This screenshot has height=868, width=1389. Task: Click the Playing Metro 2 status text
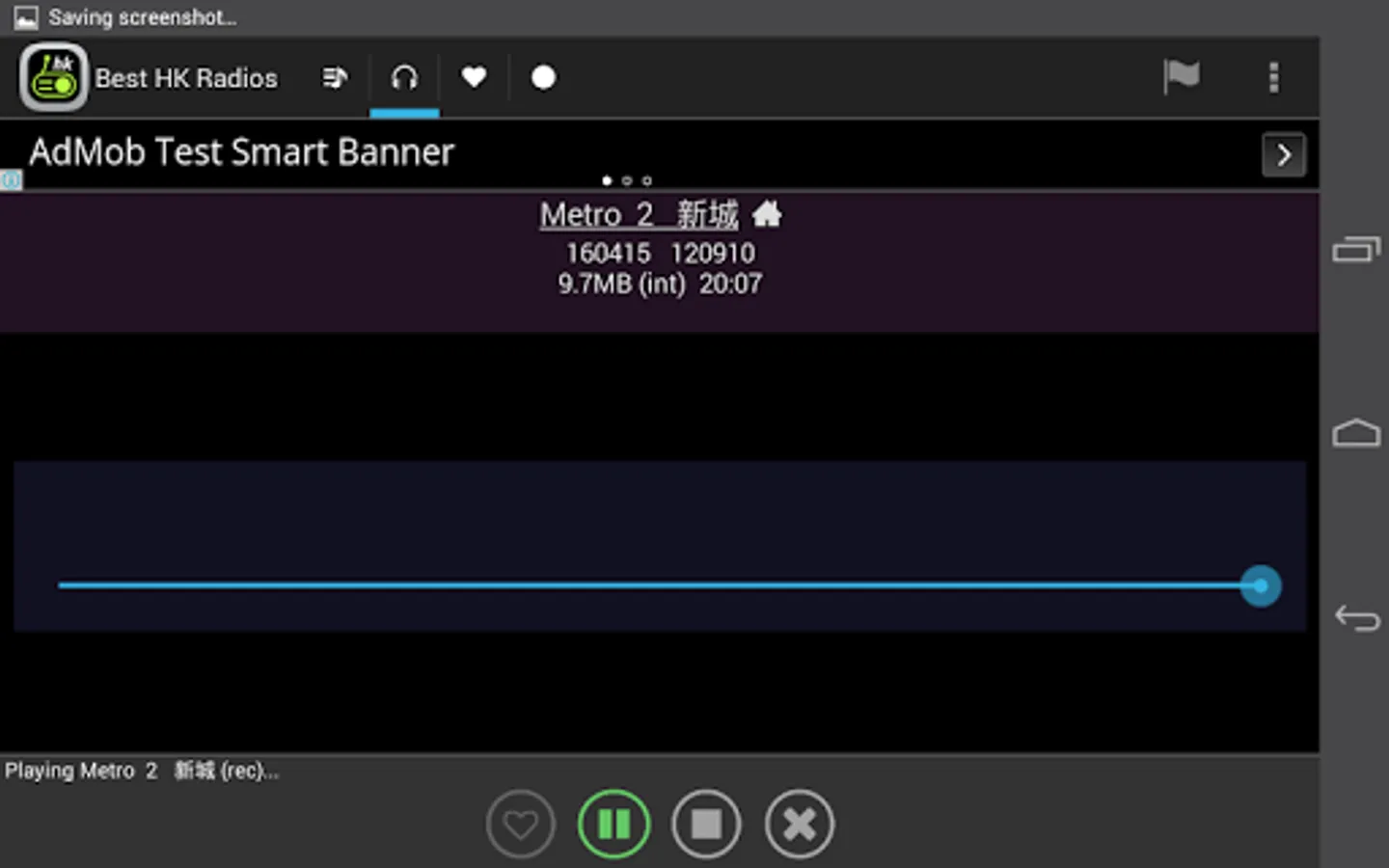(x=142, y=771)
